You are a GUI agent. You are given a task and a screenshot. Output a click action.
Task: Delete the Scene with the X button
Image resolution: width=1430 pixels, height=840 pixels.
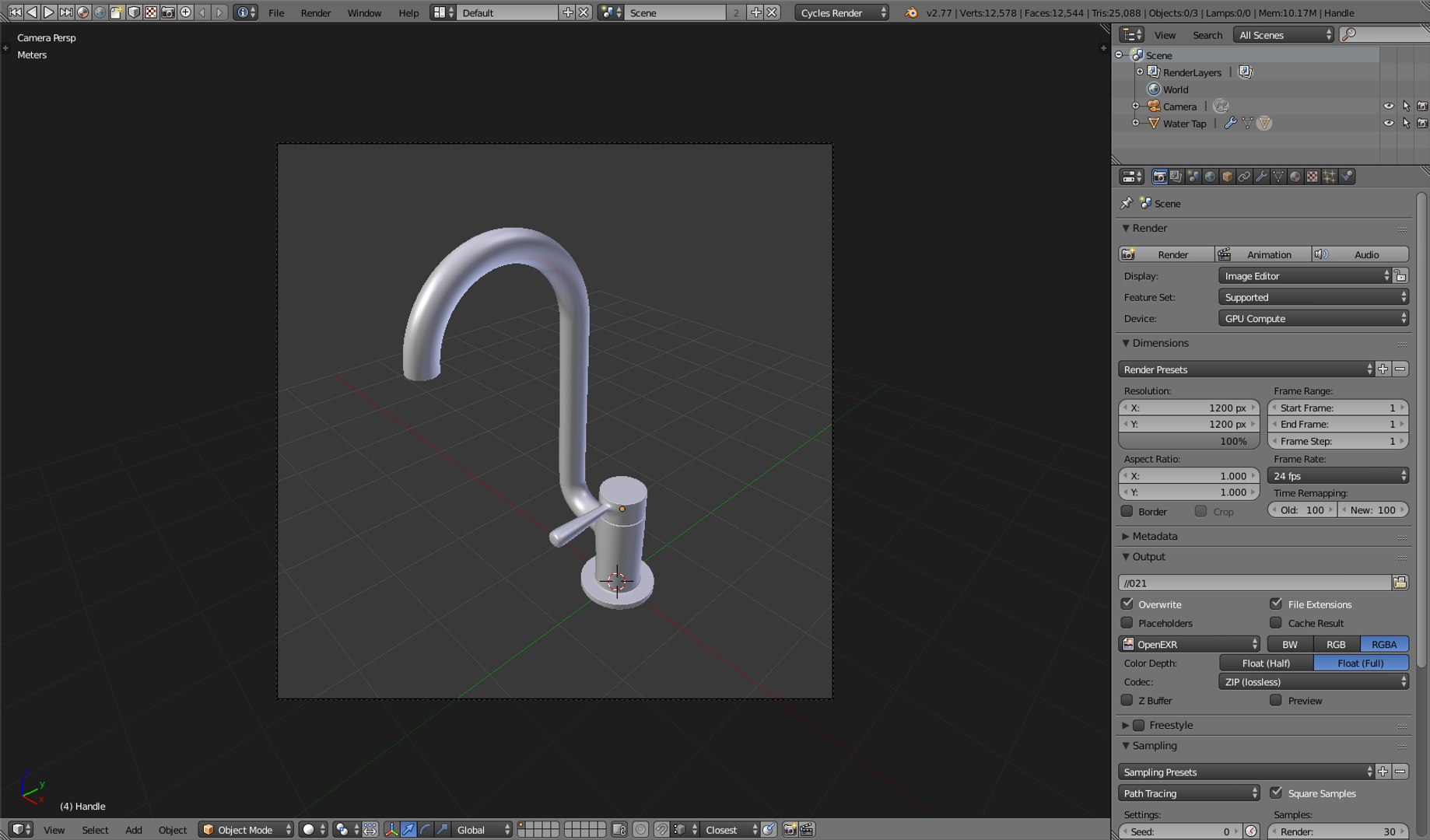[x=772, y=12]
